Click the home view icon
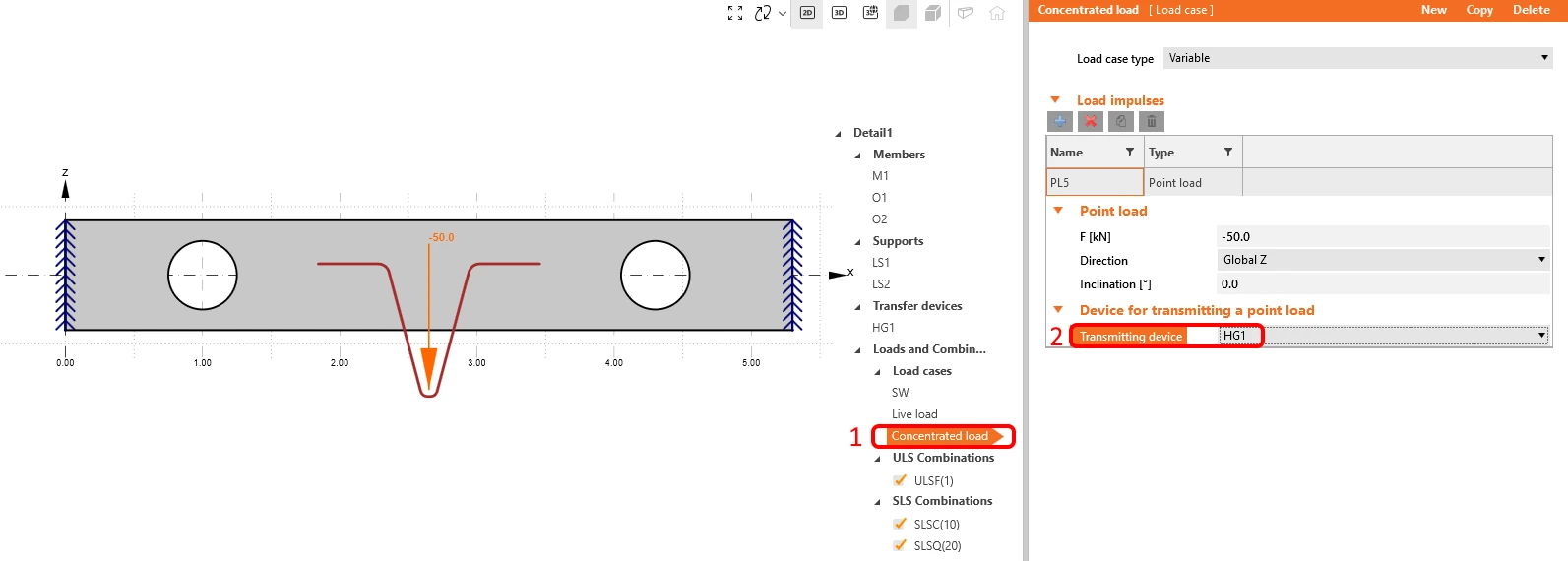The image size is (1568, 561). (x=997, y=13)
